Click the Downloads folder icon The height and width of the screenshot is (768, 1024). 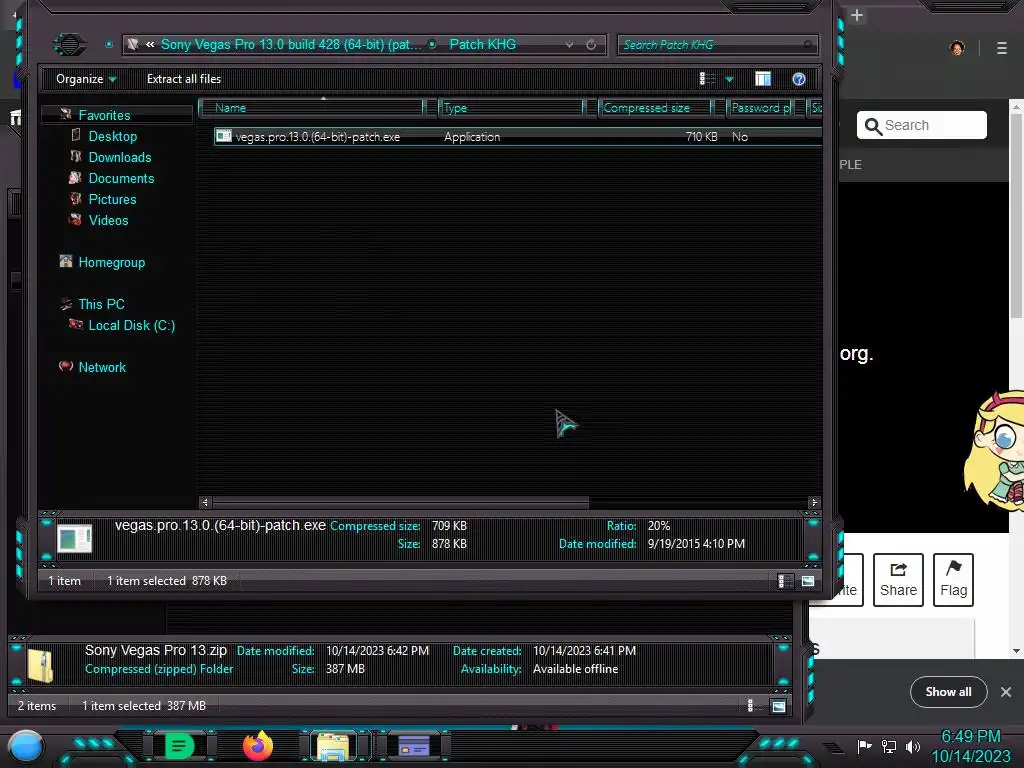click(x=76, y=156)
